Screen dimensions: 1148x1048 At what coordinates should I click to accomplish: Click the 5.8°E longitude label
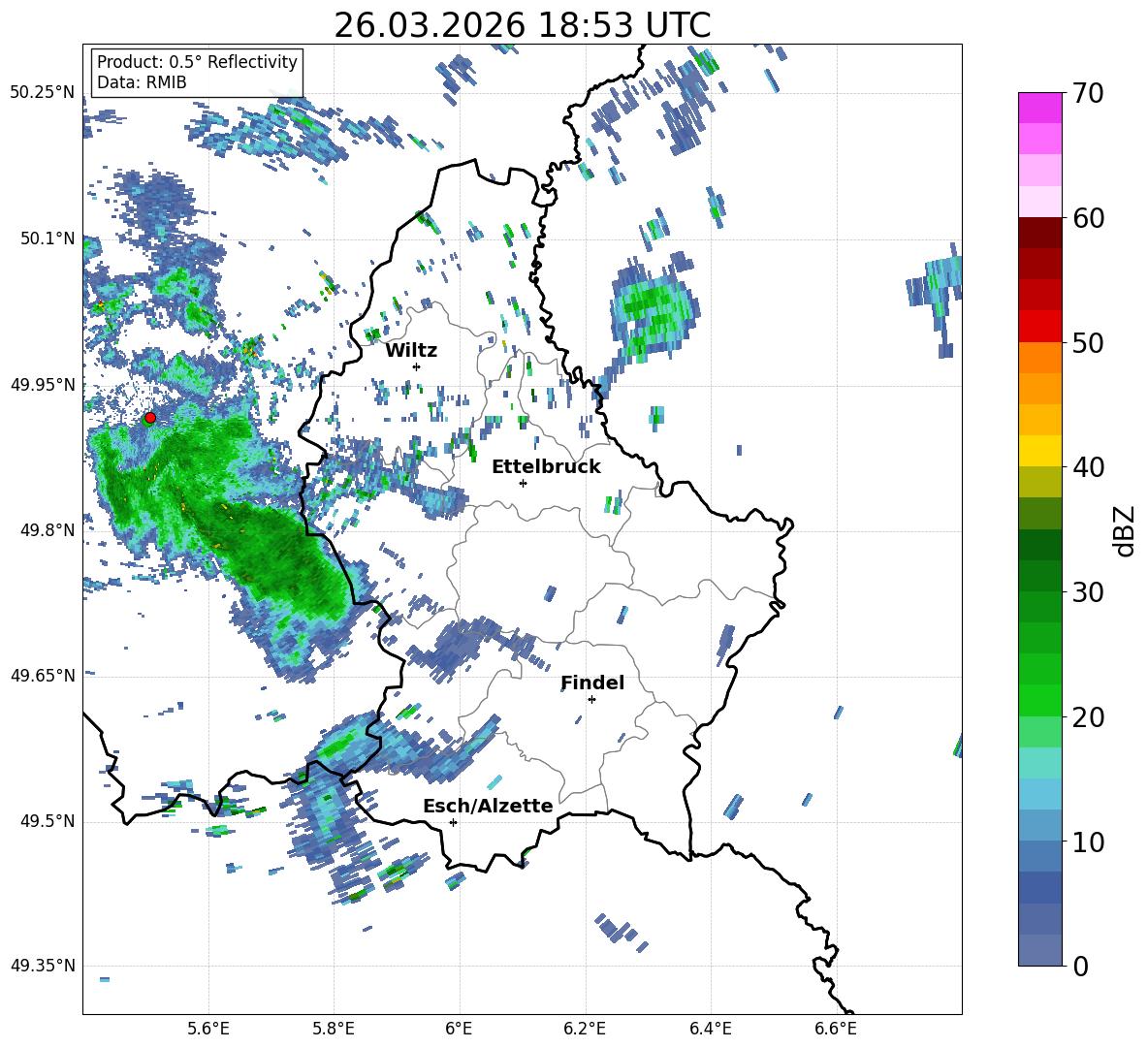coord(334,1029)
